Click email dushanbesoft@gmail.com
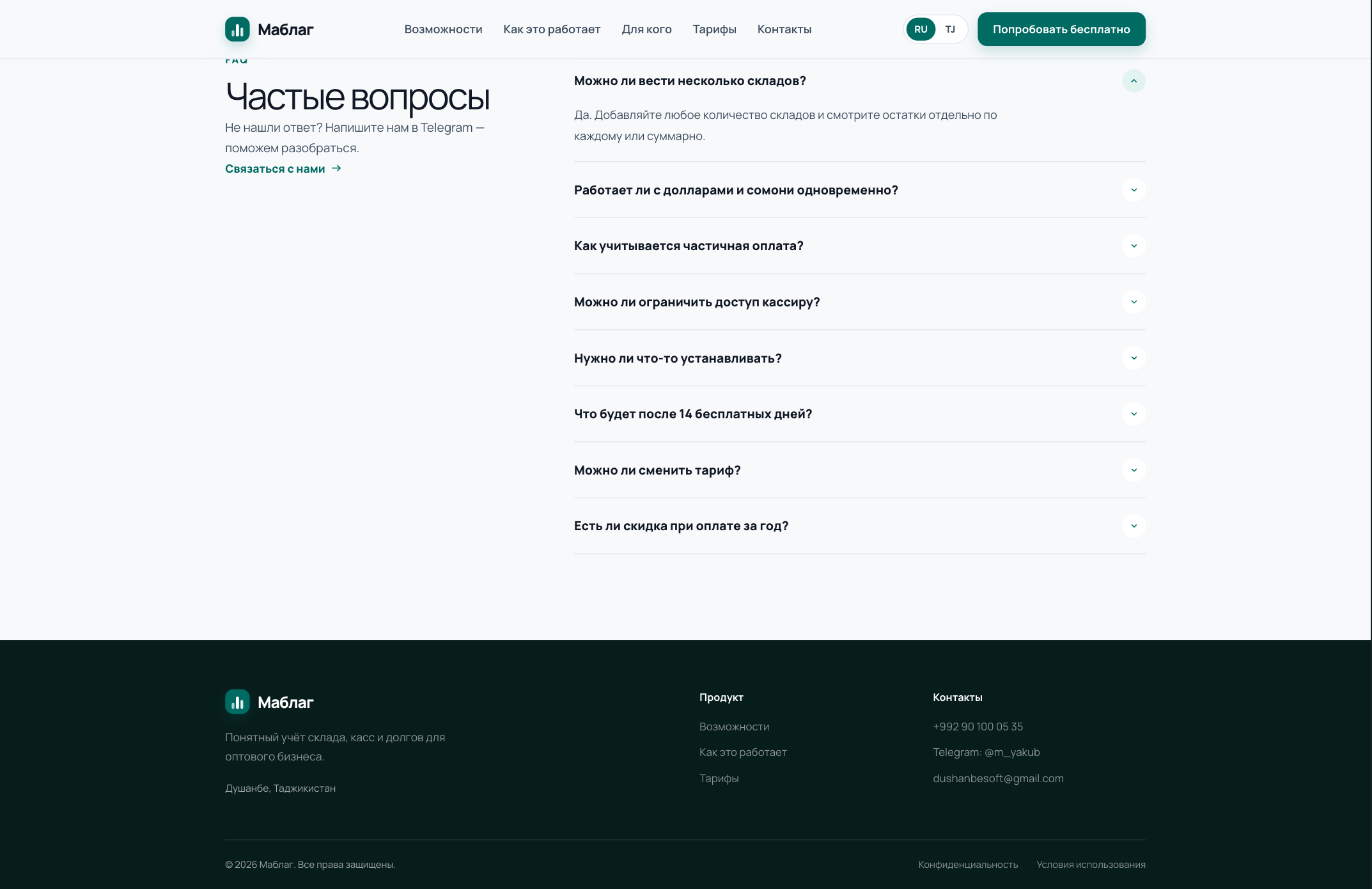Screen dimensions: 1372x889 click(x=998, y=778)
